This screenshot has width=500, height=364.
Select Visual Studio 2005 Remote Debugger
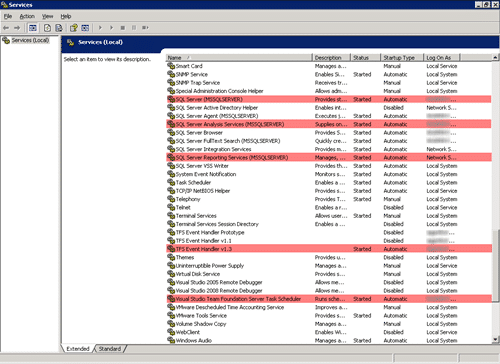pos(329,282)
